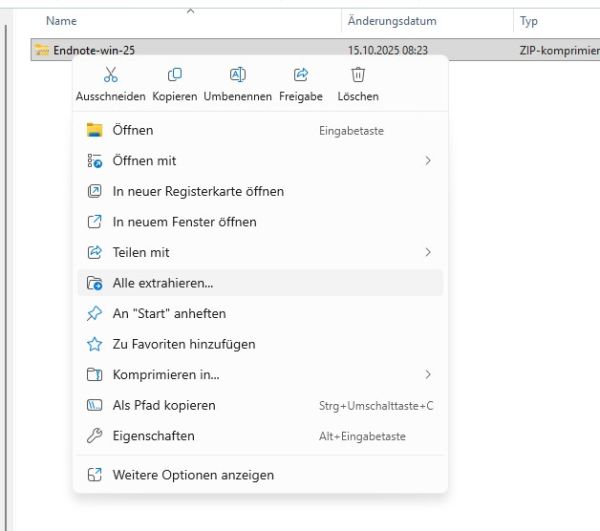Screen dimensions: 600x531
Task: Choose In neuer Registerkarte öffnen
Action: point(198,191)
